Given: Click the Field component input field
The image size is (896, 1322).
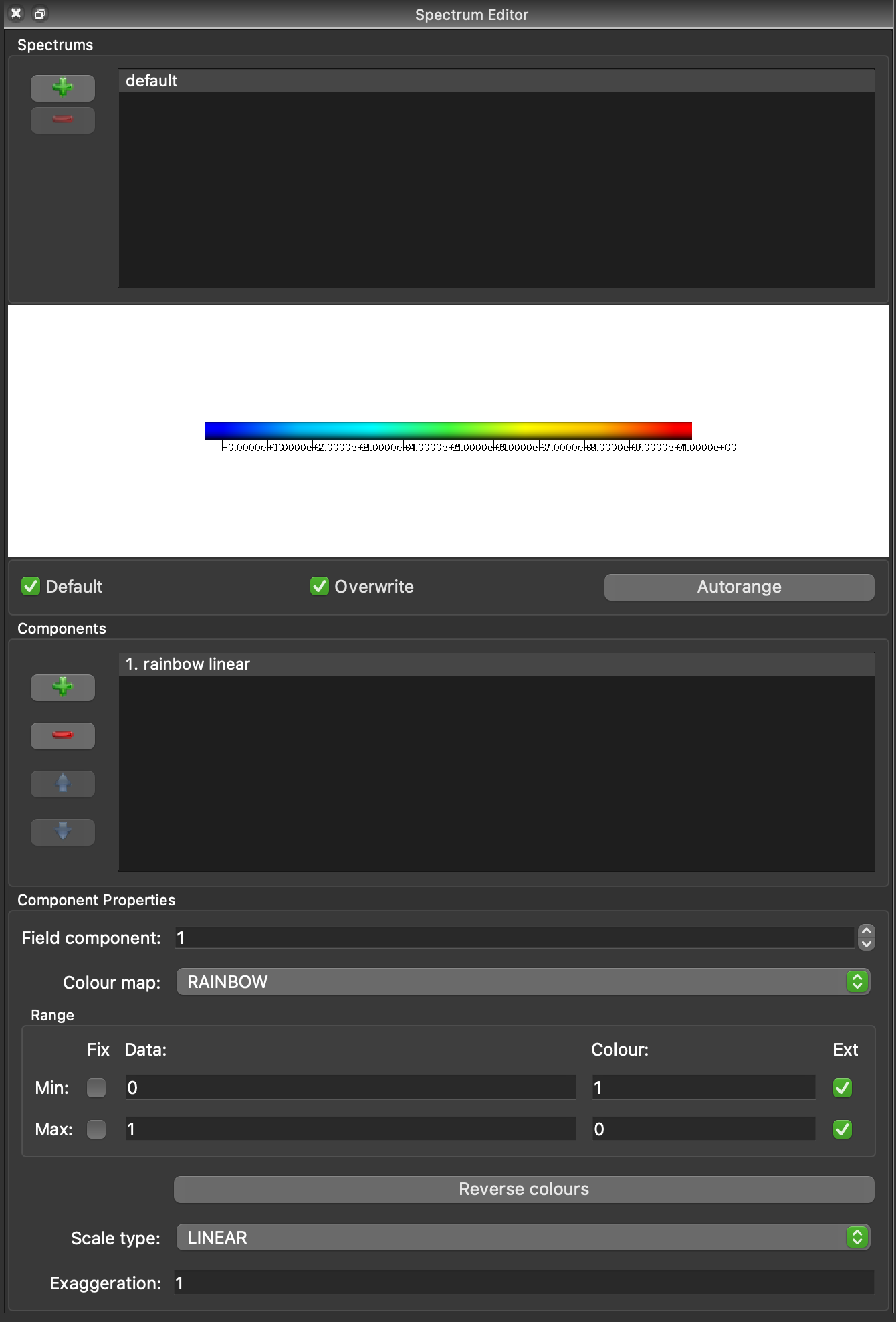Looking at the screenshot, I should (x=515, y=937).
